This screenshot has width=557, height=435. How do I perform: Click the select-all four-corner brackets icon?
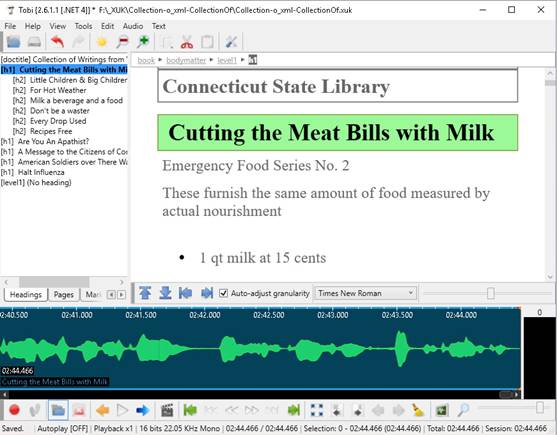[x=317, y=410]
